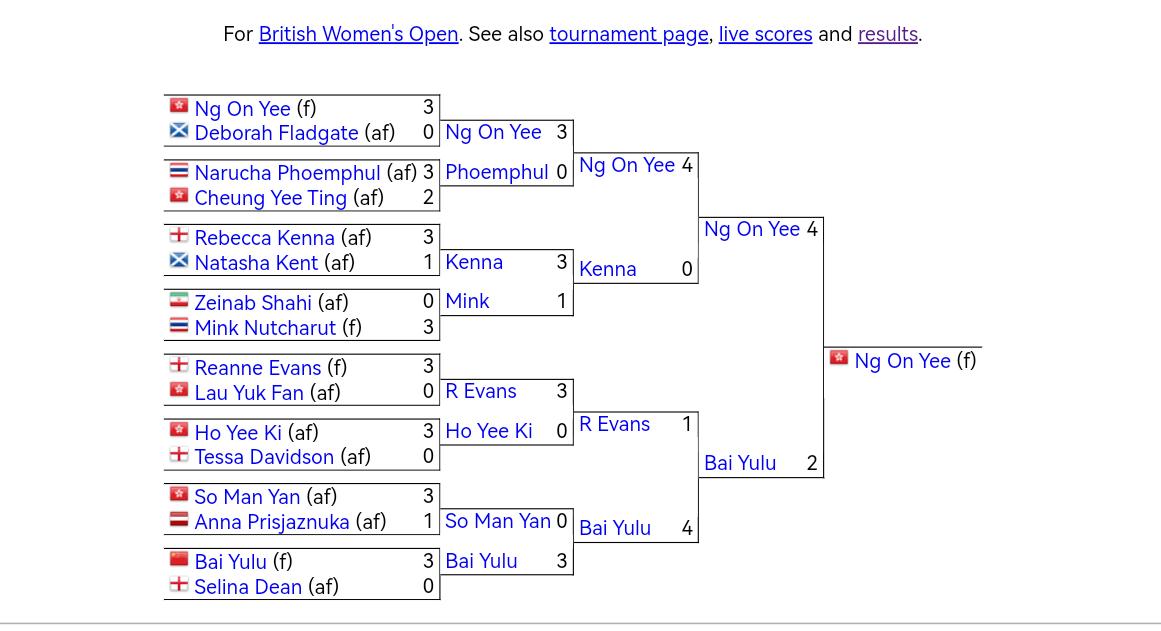This screenshot has width=1161, height=631.
Task: Click Hong Kong flag beside Ng On Yee in first round
Action: (x=179, y=105)
